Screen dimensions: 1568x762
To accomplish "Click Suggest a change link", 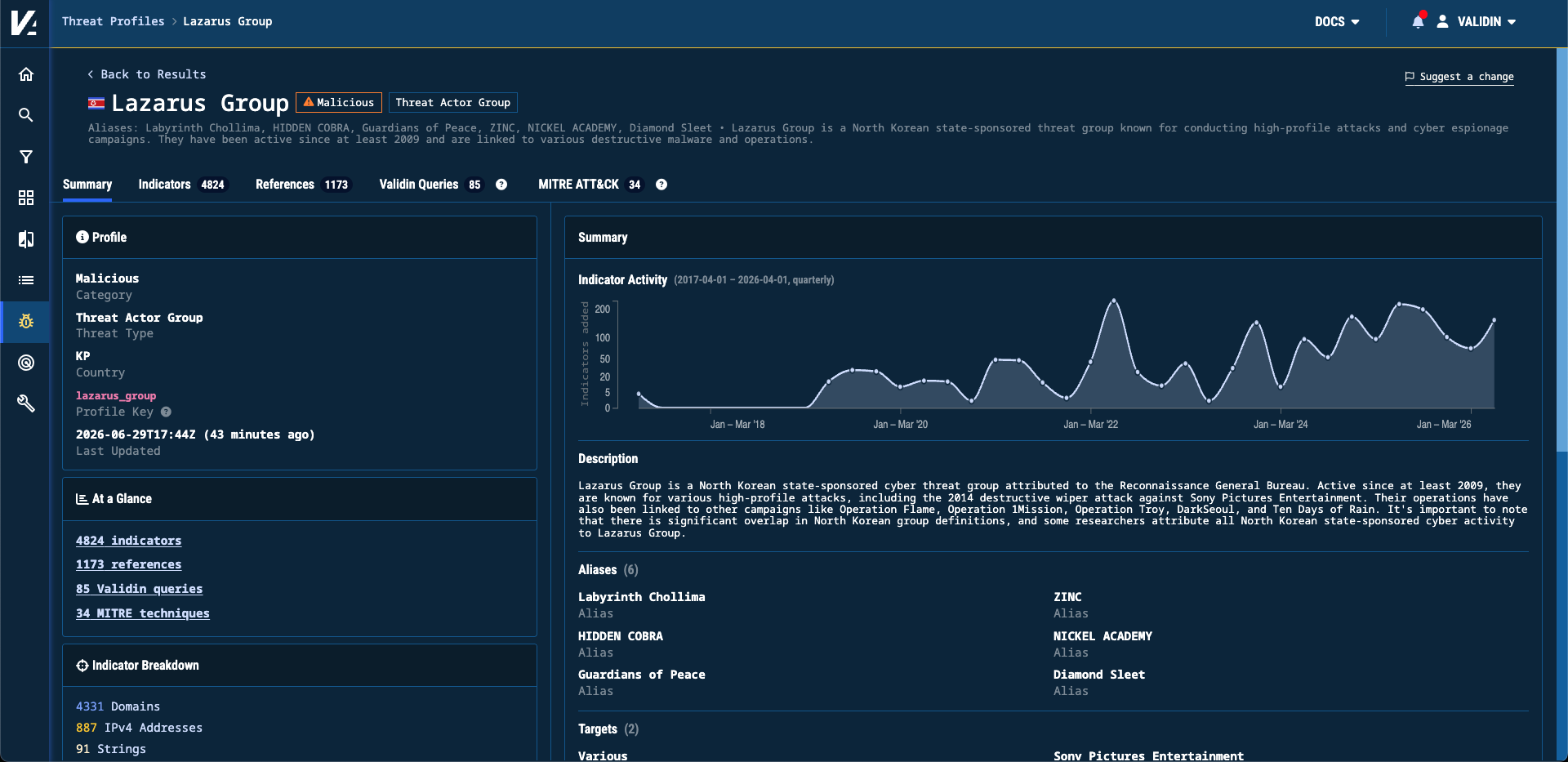I will (1459, 77).
